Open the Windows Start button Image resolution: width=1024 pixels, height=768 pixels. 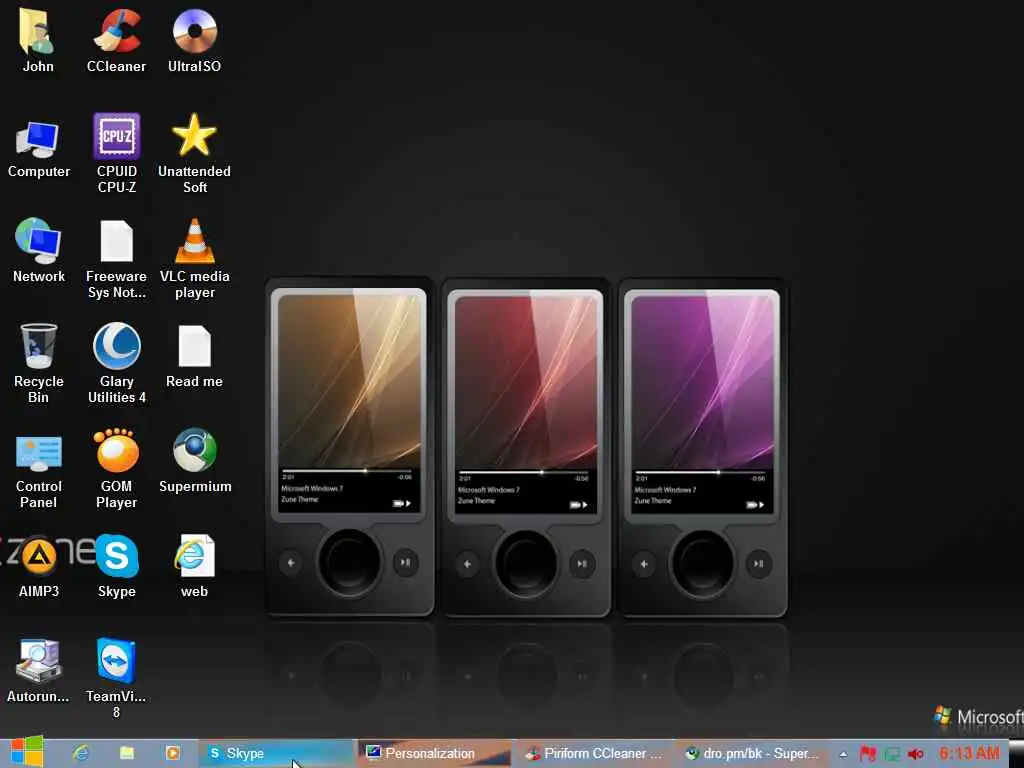(26, 752)
